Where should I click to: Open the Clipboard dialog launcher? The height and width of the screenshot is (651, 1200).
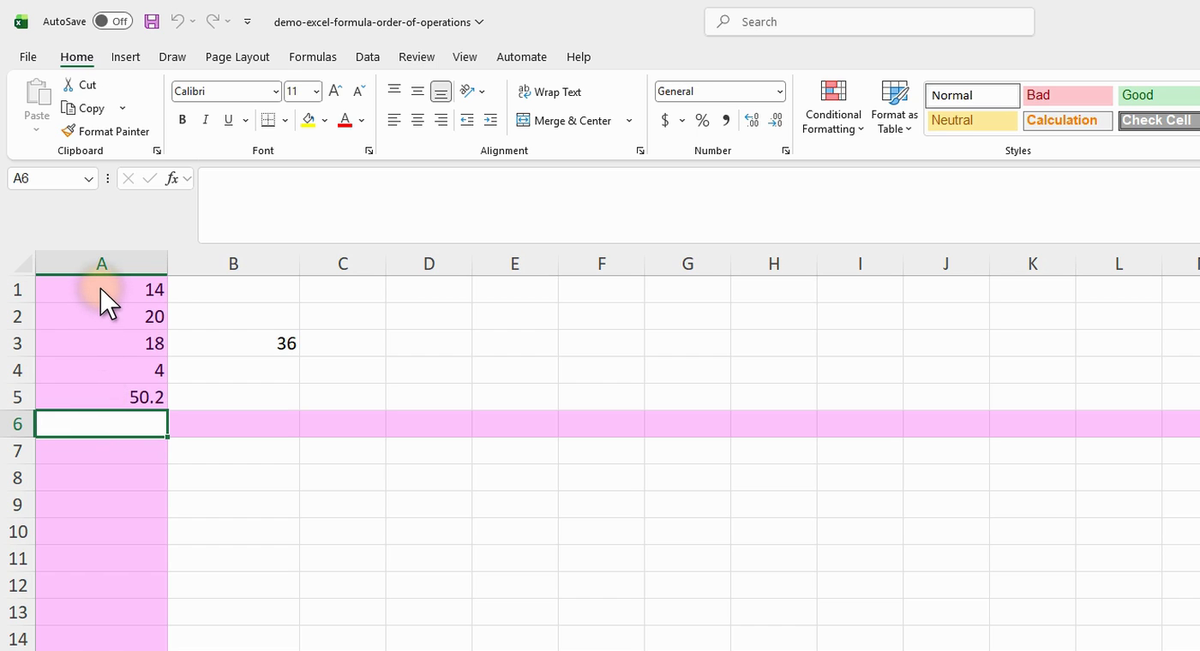tap(157, 150)
